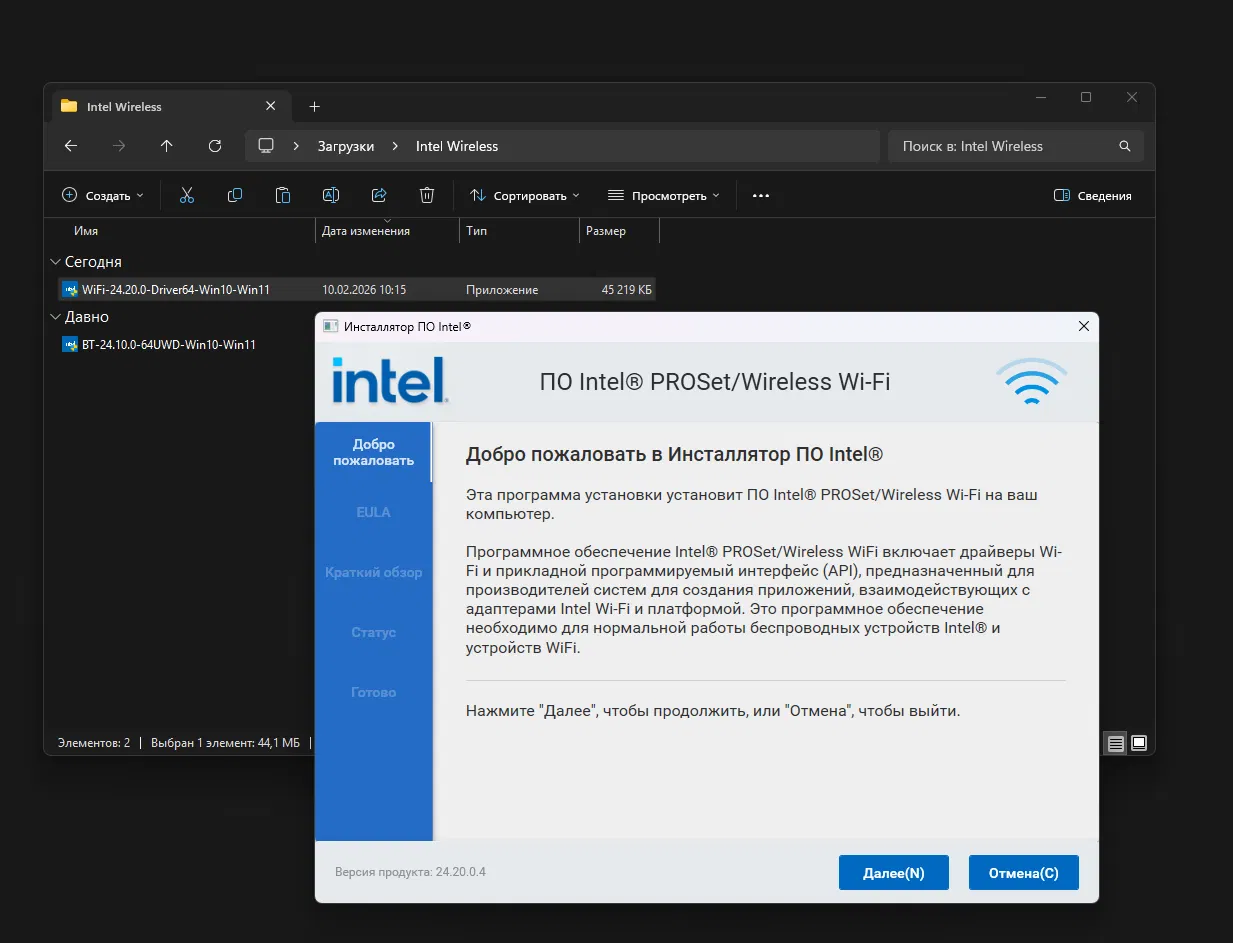Open the Просмотреть dropdown
The image size is (1233, 943).
tap(664, 195)
